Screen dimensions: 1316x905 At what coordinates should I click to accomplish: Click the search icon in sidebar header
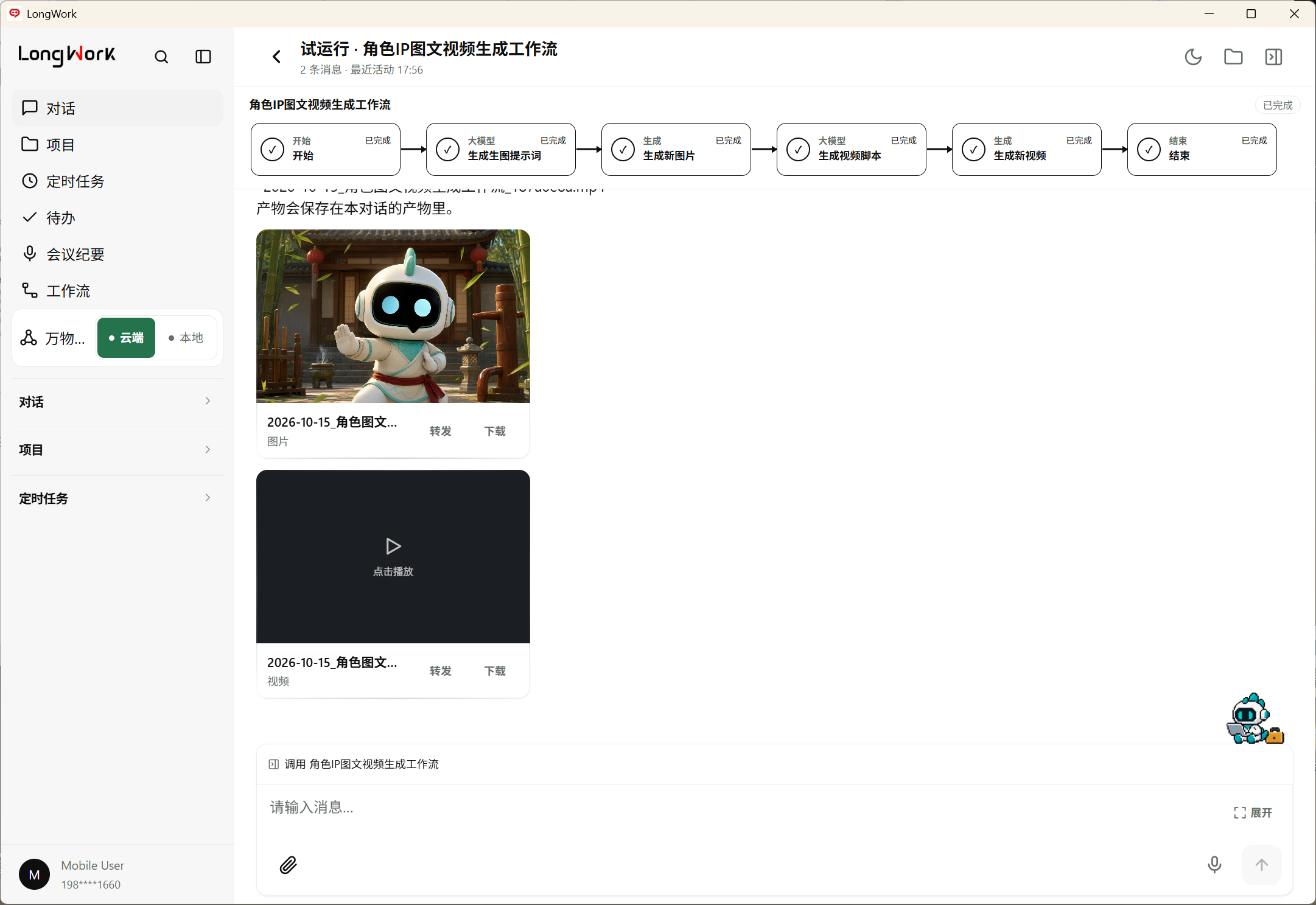[161, 57]
